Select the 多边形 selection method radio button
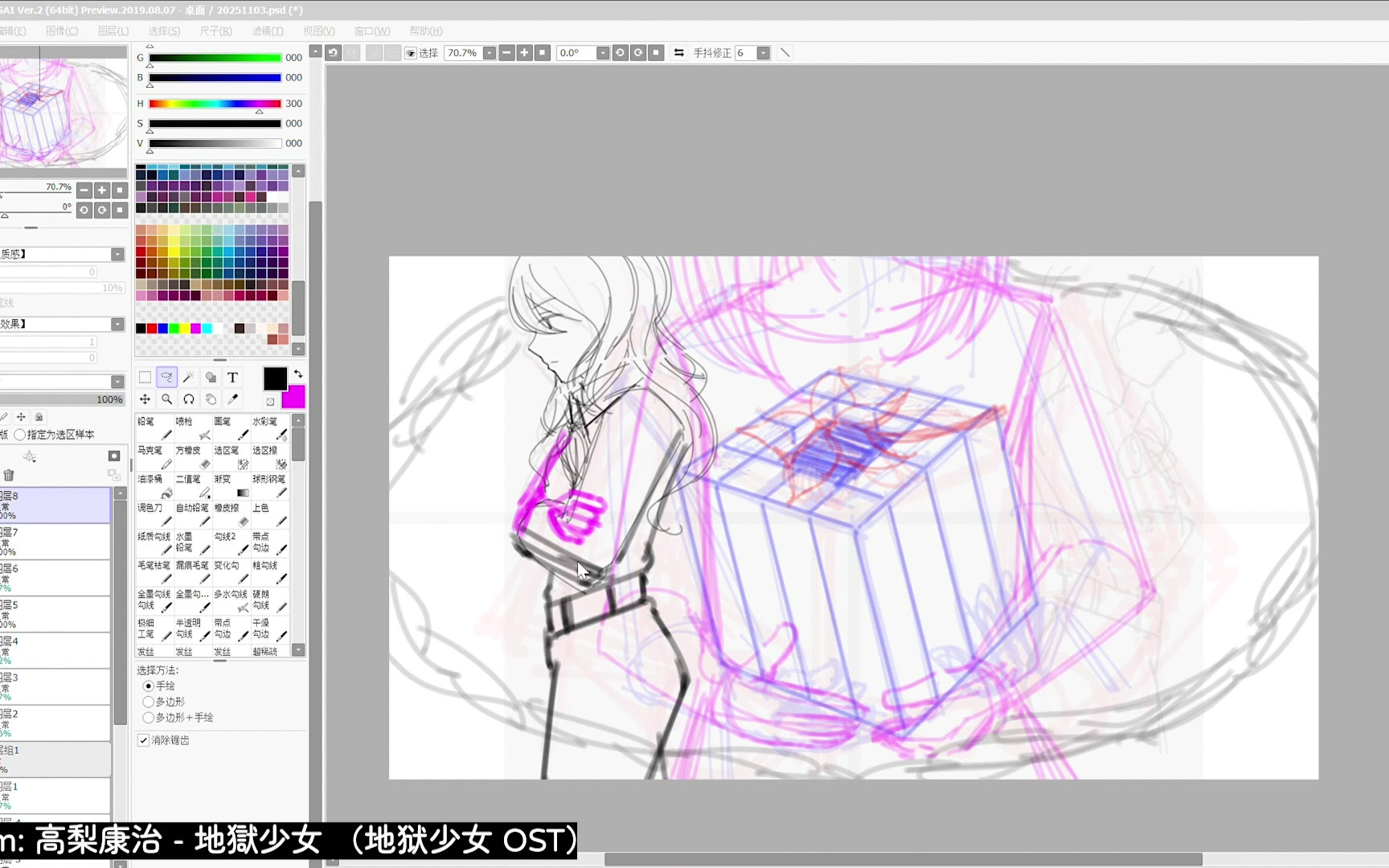 coord(149,702)
